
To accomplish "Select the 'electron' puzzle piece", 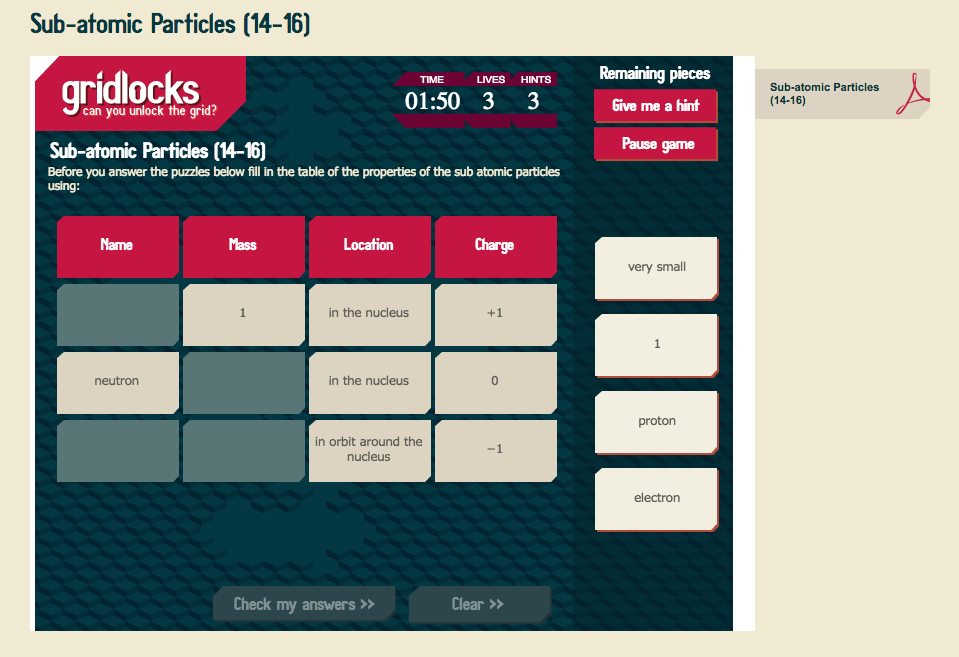I will (656, 498).
